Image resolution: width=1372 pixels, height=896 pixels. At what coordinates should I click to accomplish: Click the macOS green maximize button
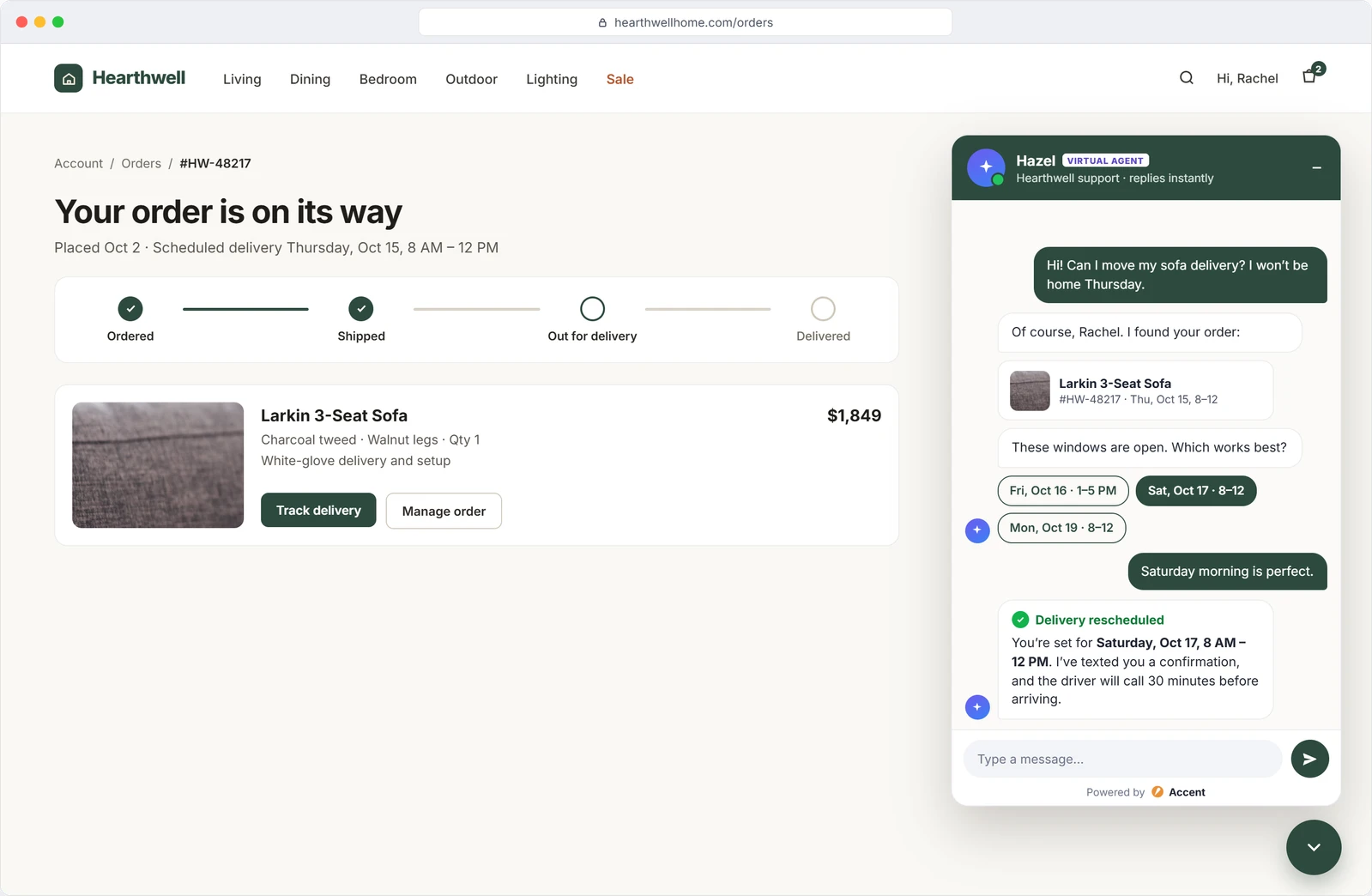(x=58, y=22)
